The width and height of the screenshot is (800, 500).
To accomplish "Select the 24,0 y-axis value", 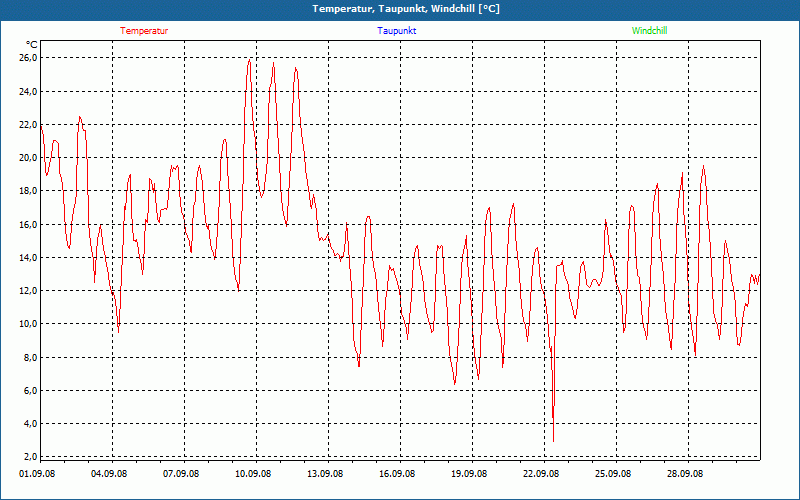I will click(28, 91).
